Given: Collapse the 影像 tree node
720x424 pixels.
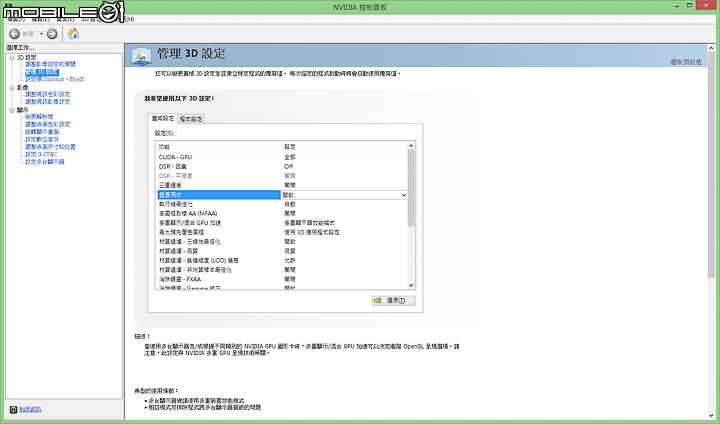Looking at the screenshot, I should (12, 87).
